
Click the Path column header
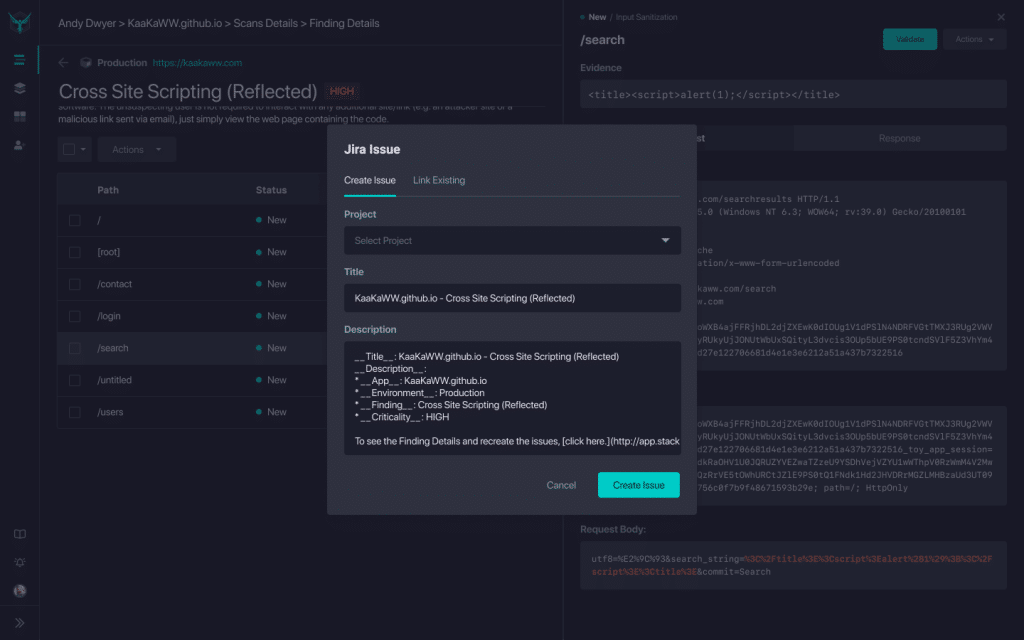pos(108,190)
